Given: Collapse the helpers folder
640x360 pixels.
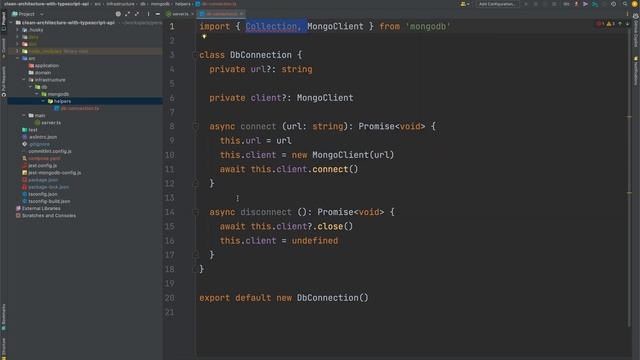Looking at the screenshot, I should pos(44,101).
